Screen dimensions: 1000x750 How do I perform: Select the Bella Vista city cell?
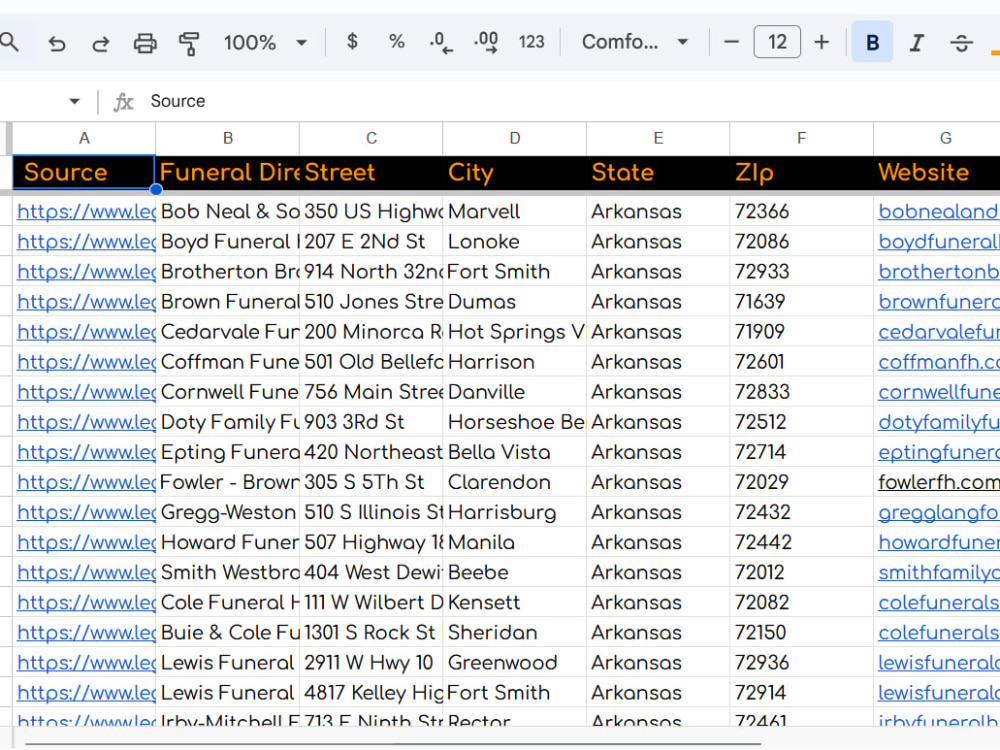tap(515, 452)
